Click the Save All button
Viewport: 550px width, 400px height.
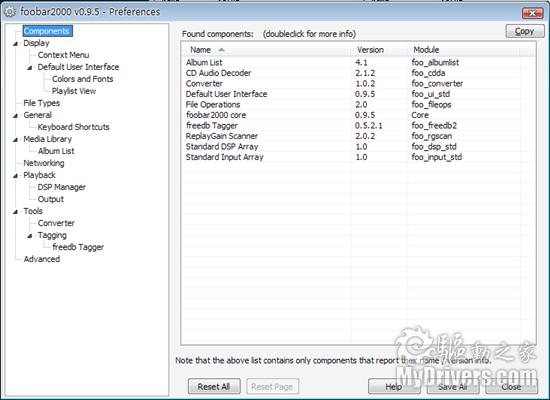tap(452, 386)
